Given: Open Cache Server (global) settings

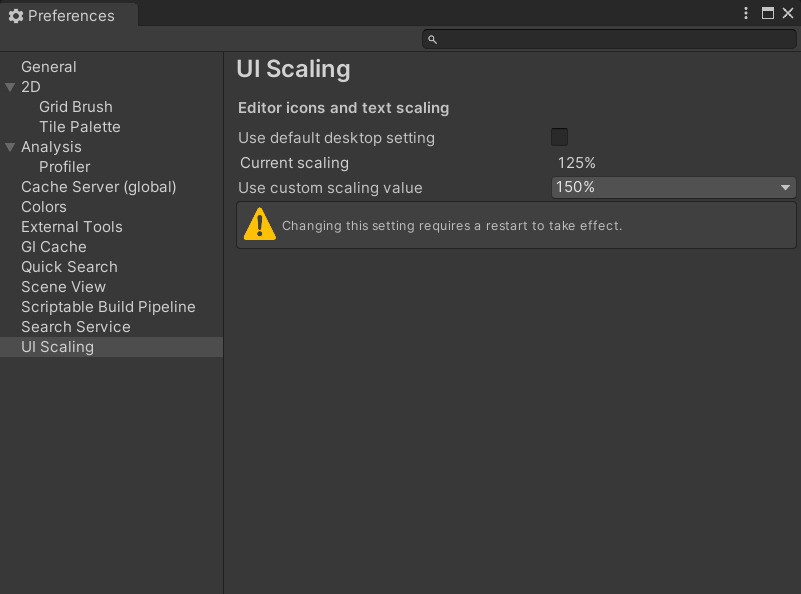Looking at the screenshot, I should pyautogui.click(x=99, y=187).
